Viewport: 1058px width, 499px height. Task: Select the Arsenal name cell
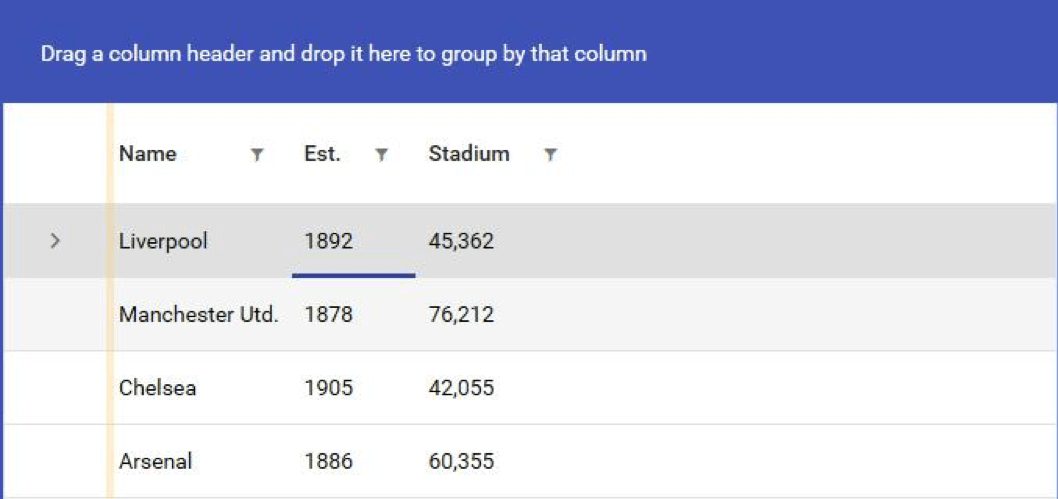200,461
